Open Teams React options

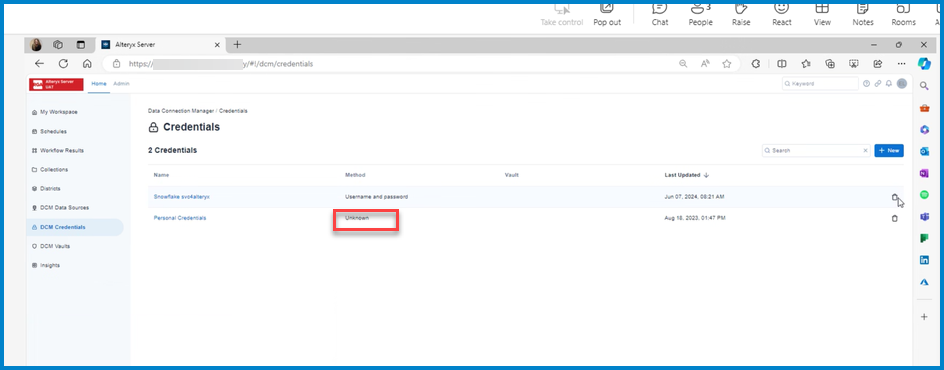(781, 14)
